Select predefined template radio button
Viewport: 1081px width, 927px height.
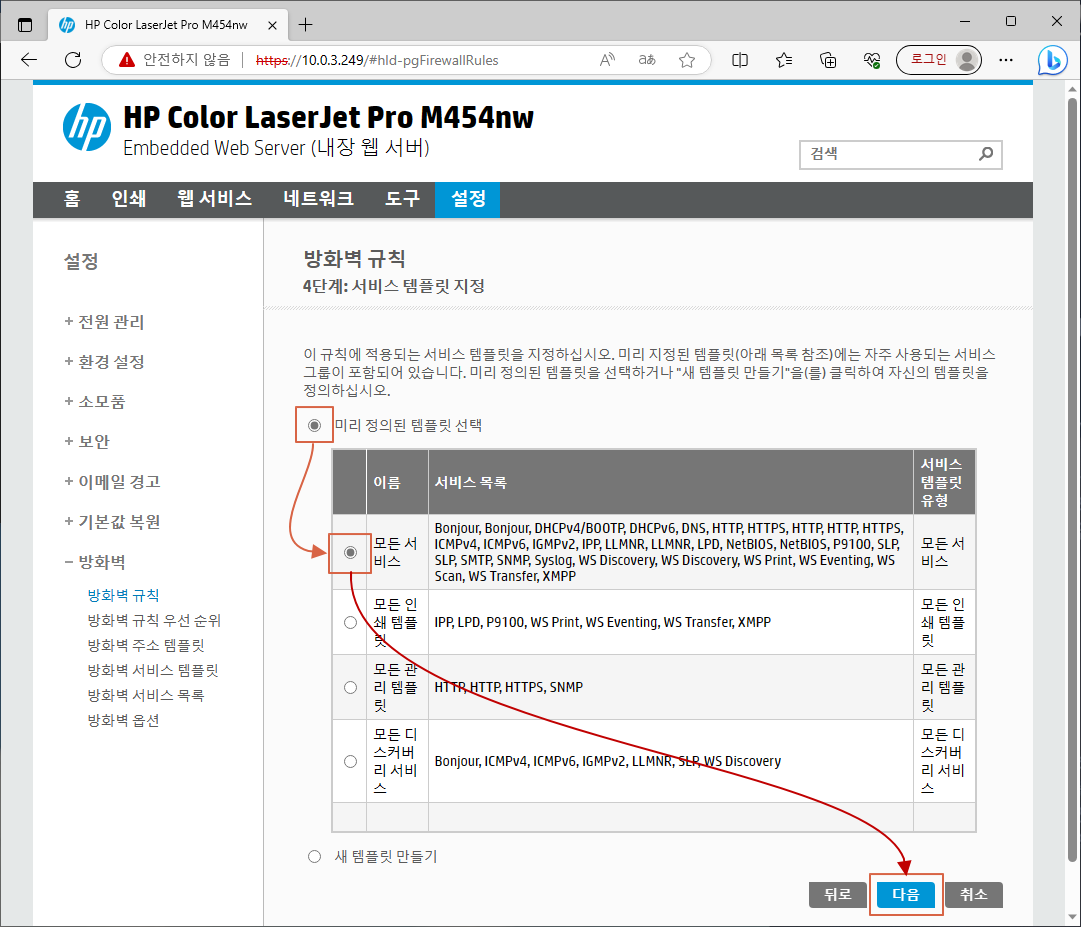pyautogui.click(x=314, y=425)
